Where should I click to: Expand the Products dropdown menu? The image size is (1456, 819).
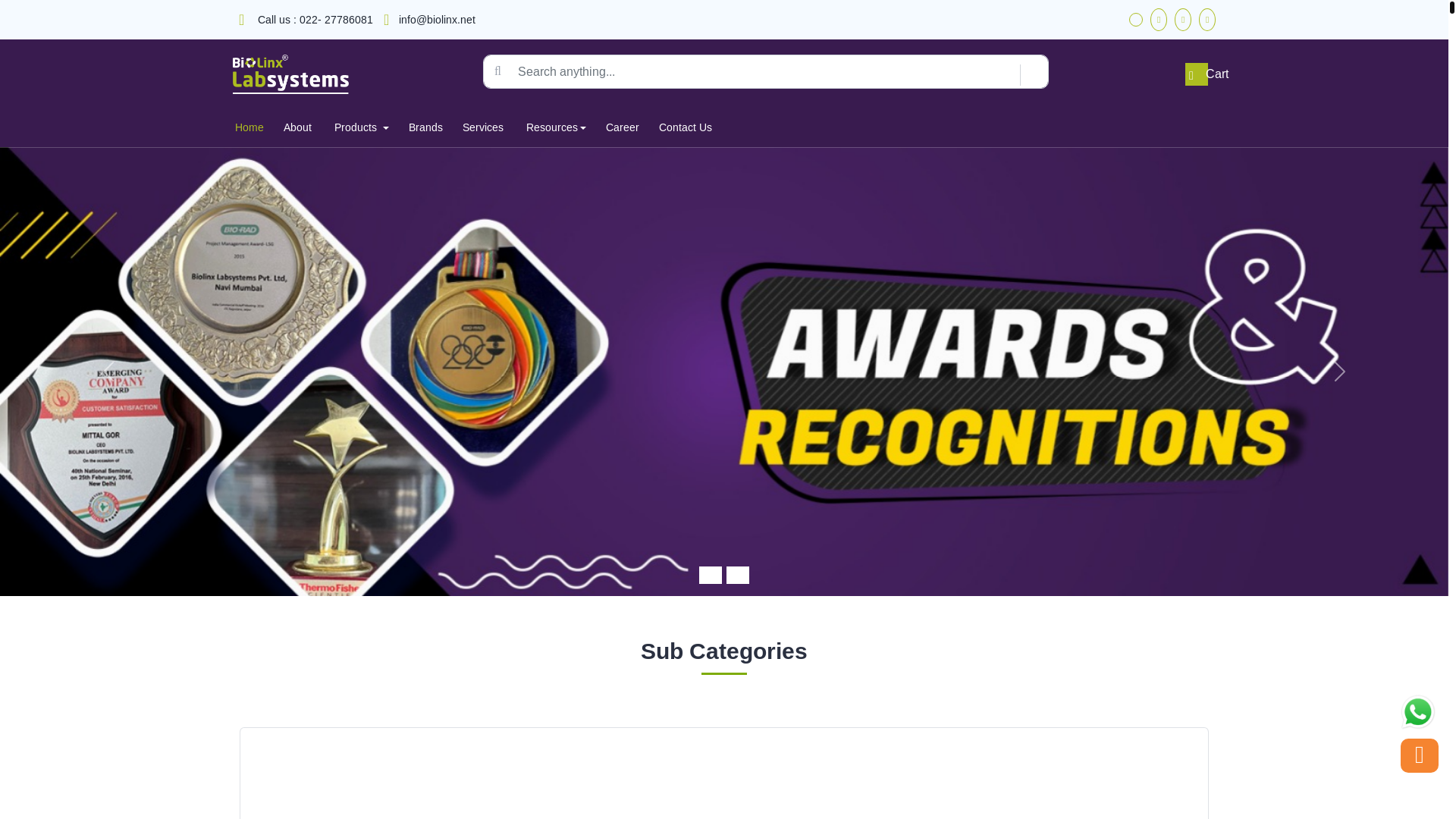(361, 127)
